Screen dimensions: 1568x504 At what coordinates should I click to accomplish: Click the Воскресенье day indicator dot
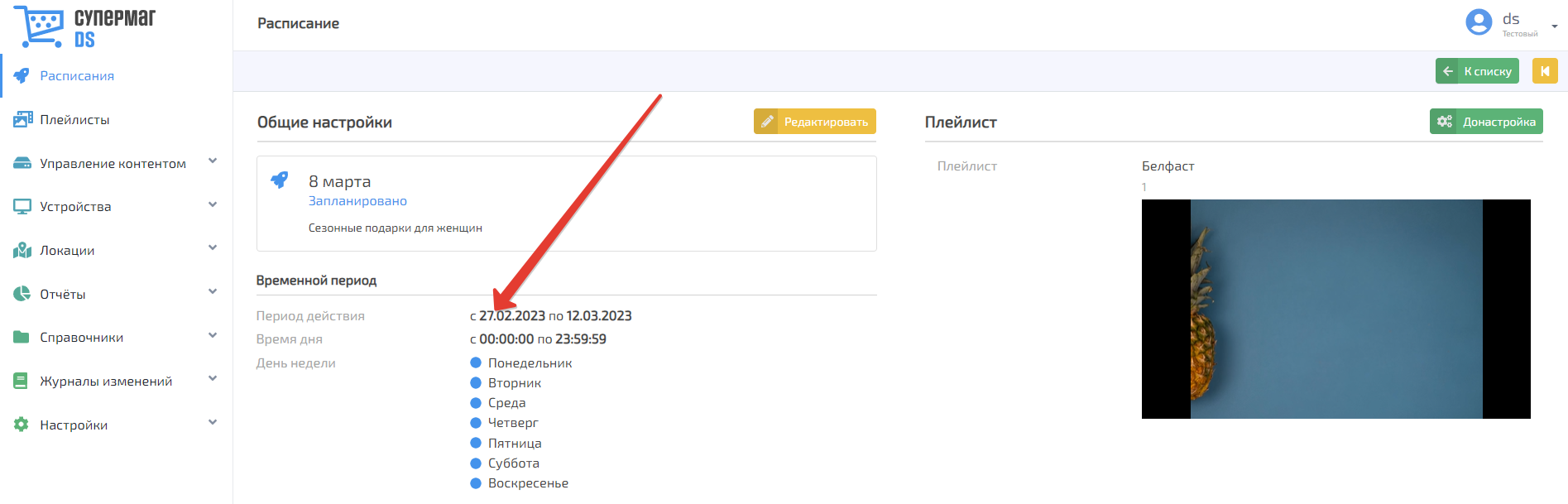pyautogui.click(x=476, y=482)
